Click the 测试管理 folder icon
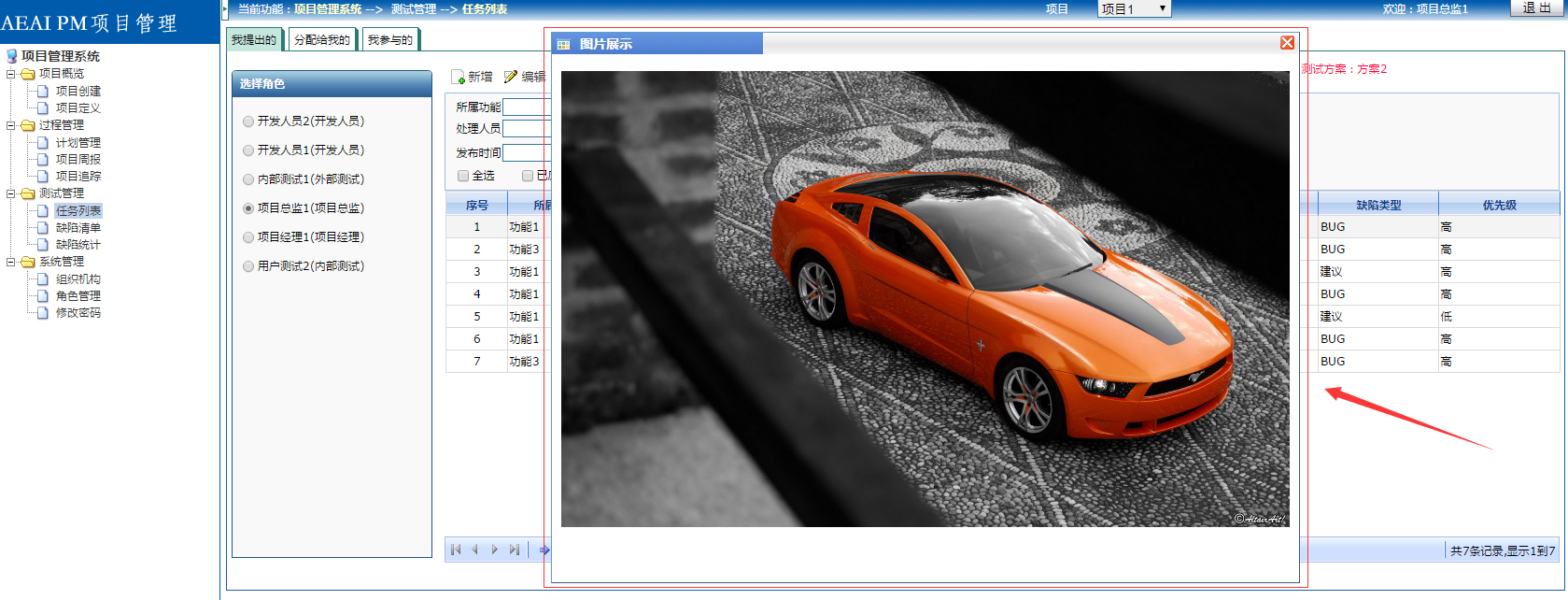This screenshot has width=1568, height=600. 28,193
